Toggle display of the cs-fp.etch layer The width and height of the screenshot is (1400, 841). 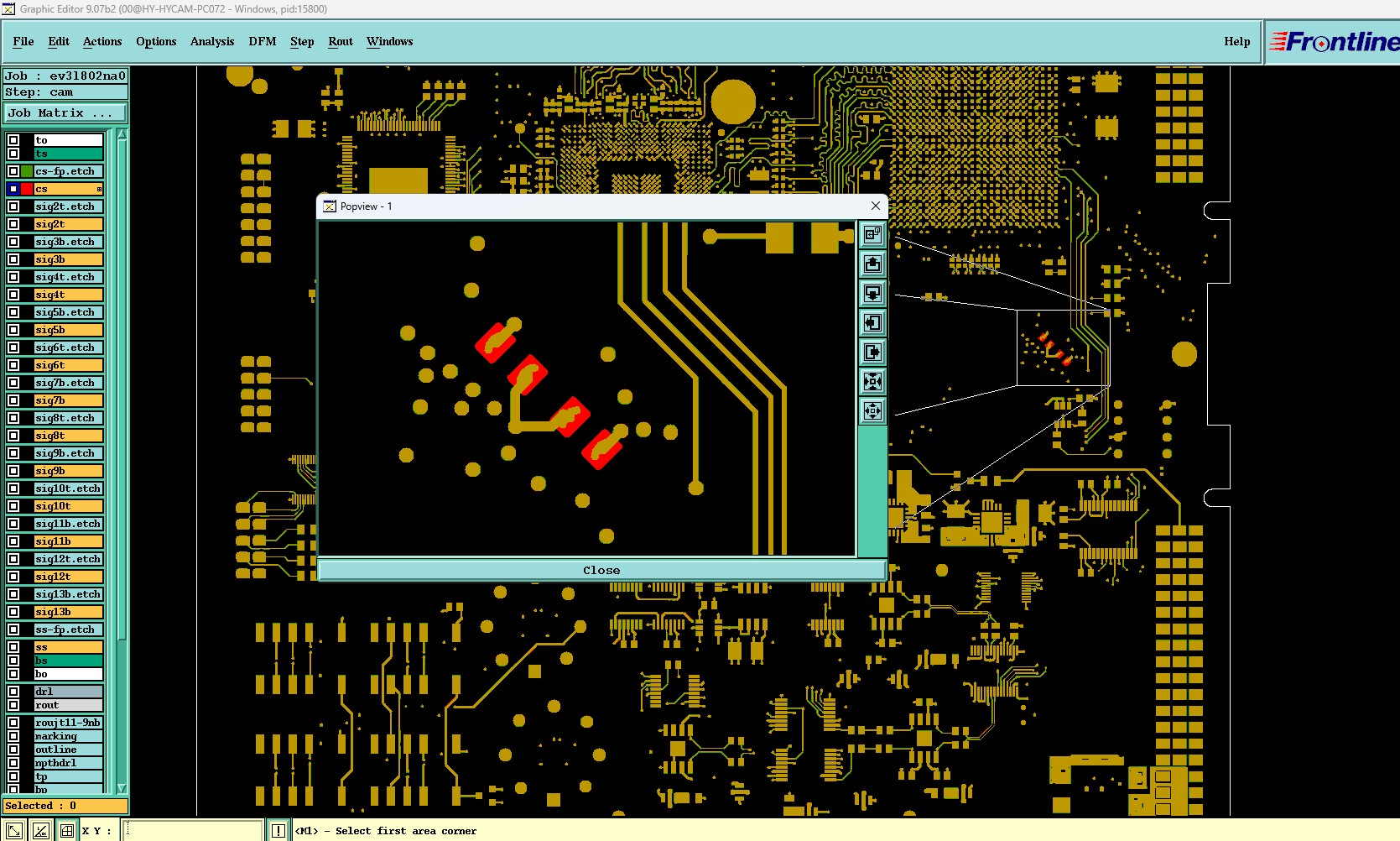(13, 171)
